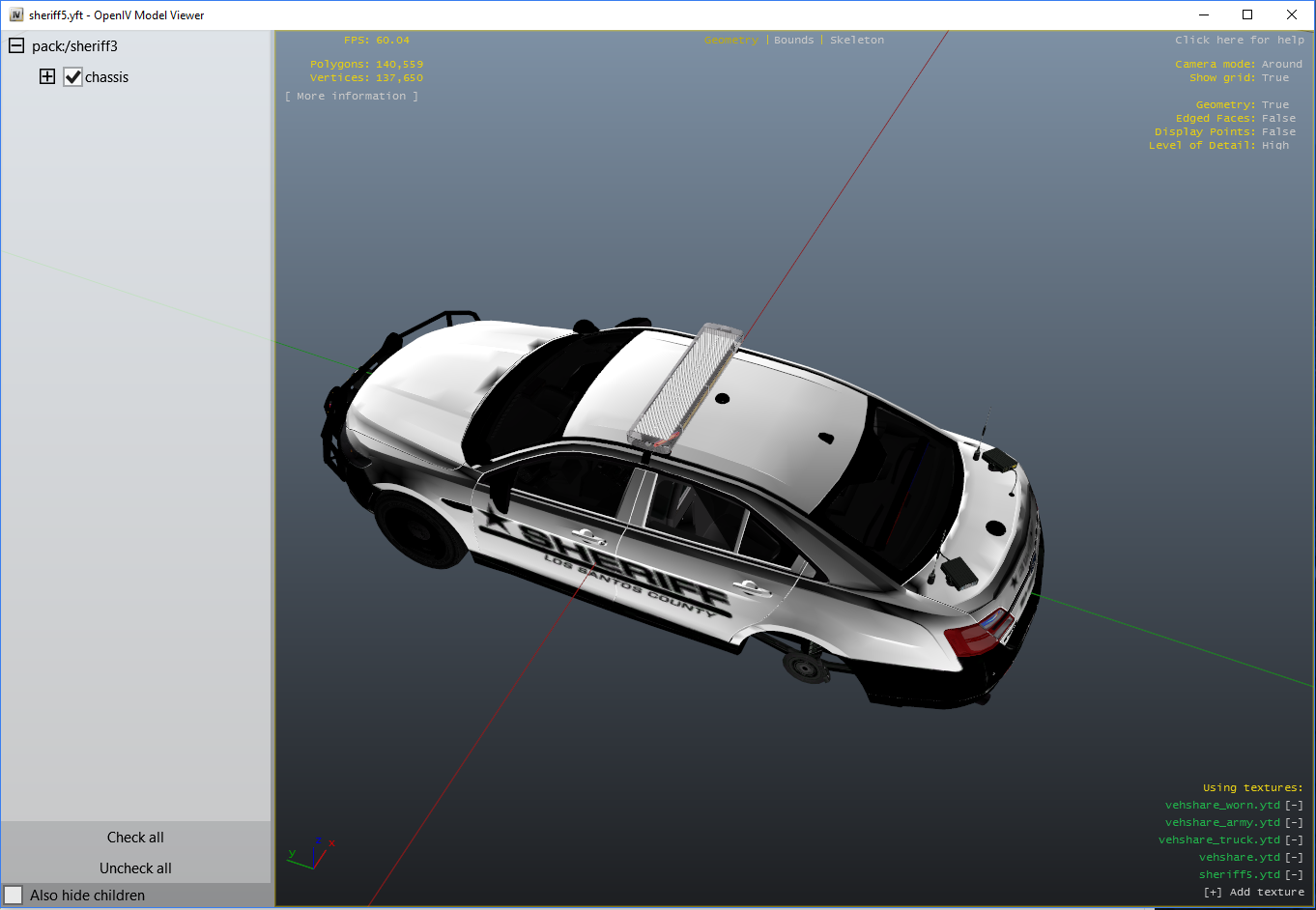Toggle Show grid setting
Screen dimensions: 1316x910
[x=1274, y=78]
